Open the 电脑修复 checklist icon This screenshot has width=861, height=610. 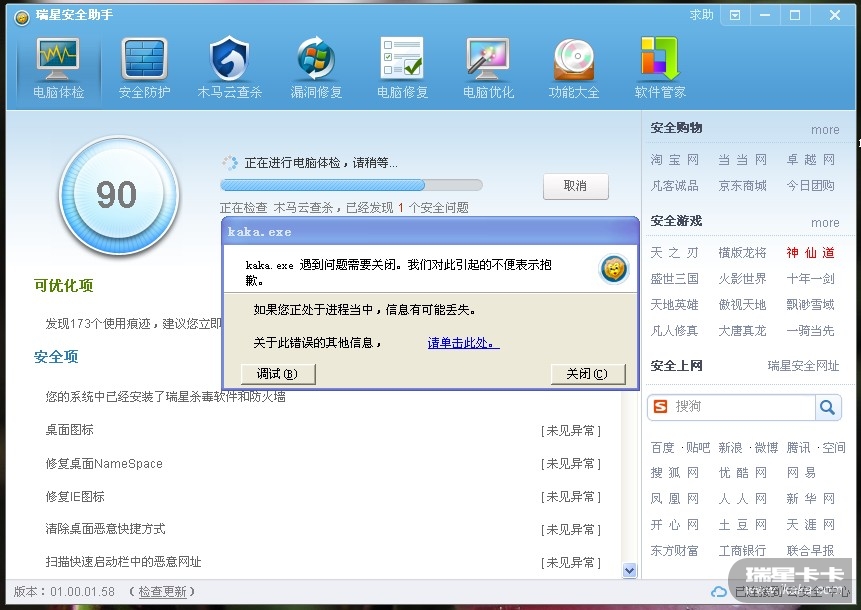pyautogui.click(x=402, y=58)
